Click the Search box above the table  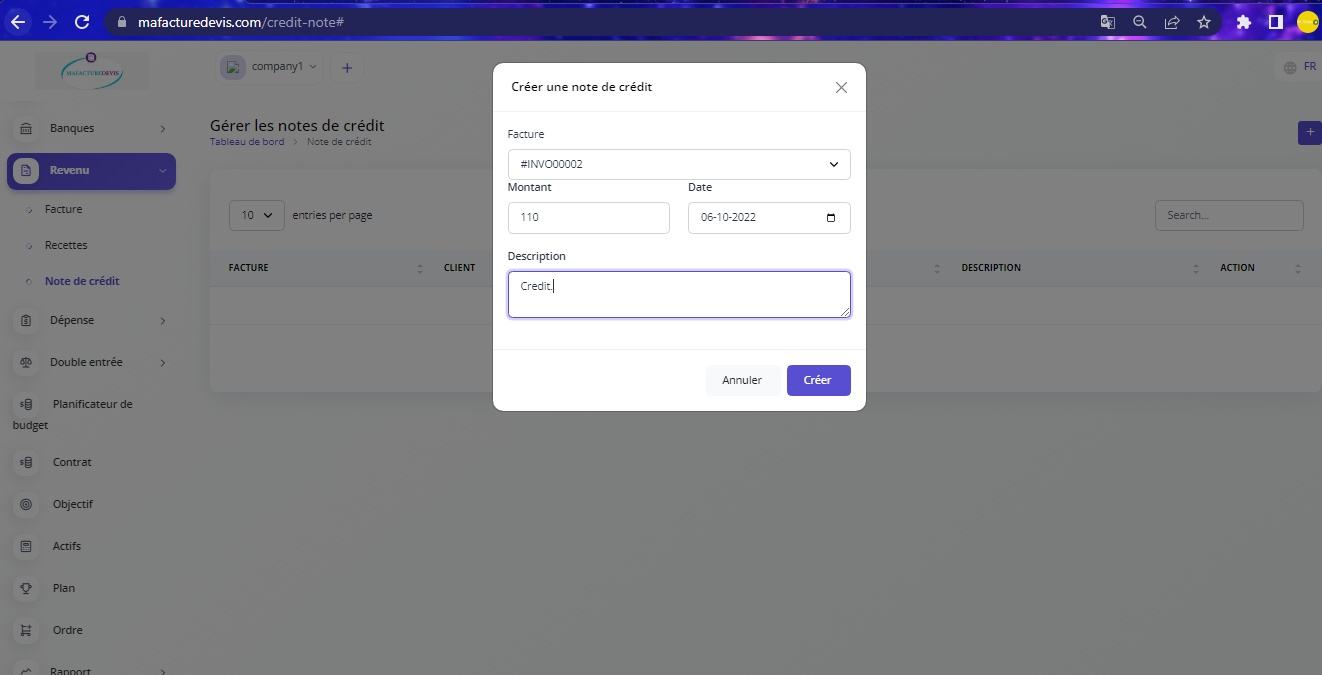click(x=1229, y=215)
